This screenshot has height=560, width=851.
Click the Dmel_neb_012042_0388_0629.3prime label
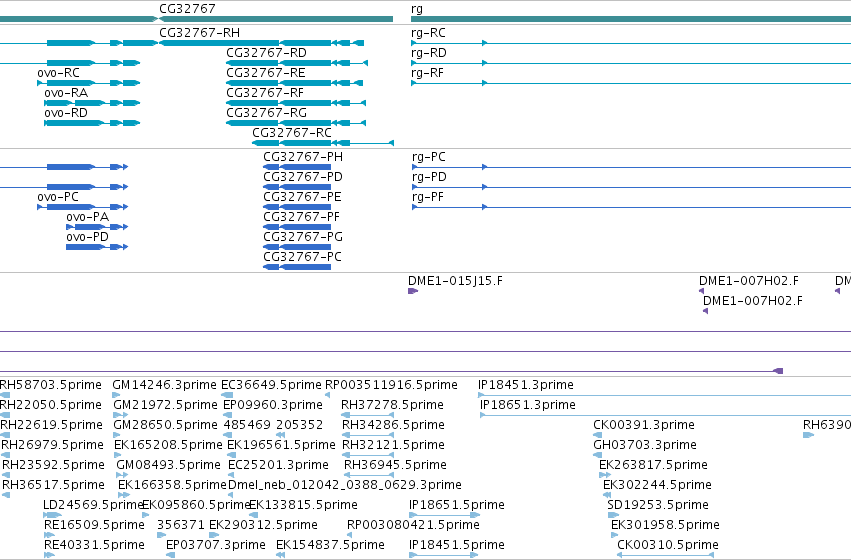click(345, 485)
